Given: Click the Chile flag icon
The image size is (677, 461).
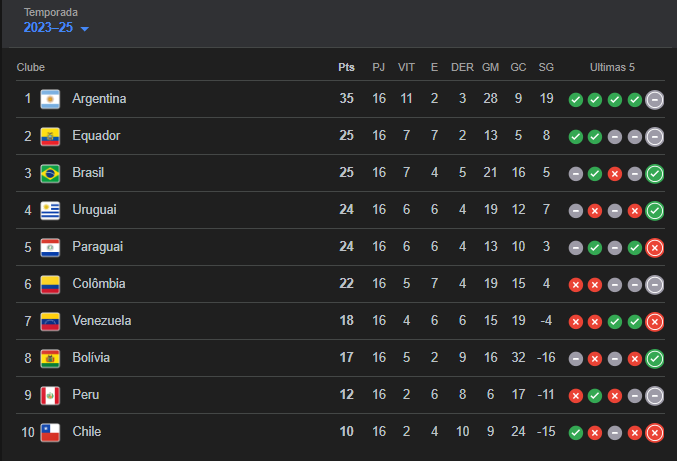Looking at the screenshot, I should [51, 432].
